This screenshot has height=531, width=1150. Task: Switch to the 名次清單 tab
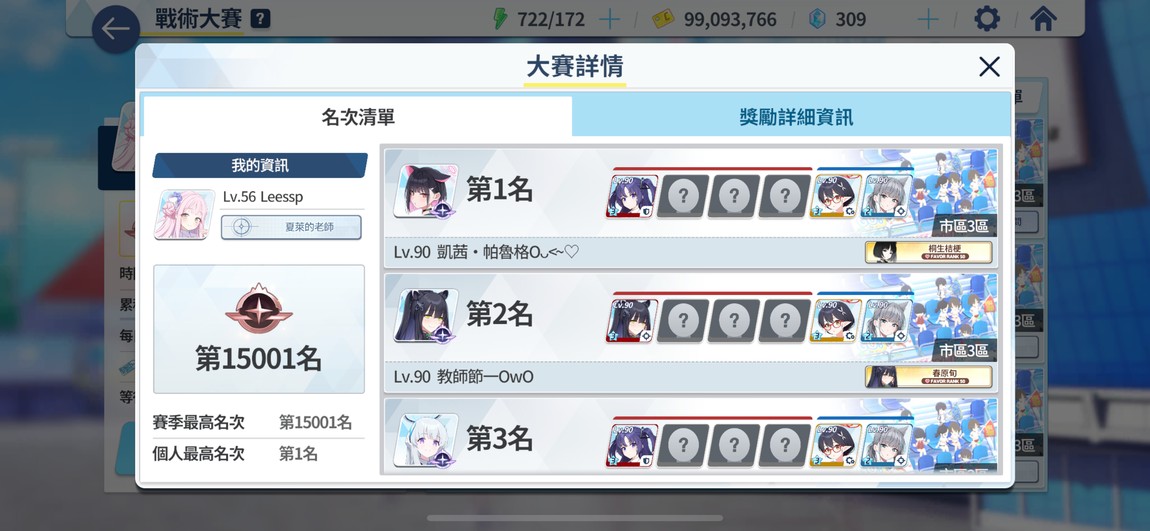[x=358, y=117]
